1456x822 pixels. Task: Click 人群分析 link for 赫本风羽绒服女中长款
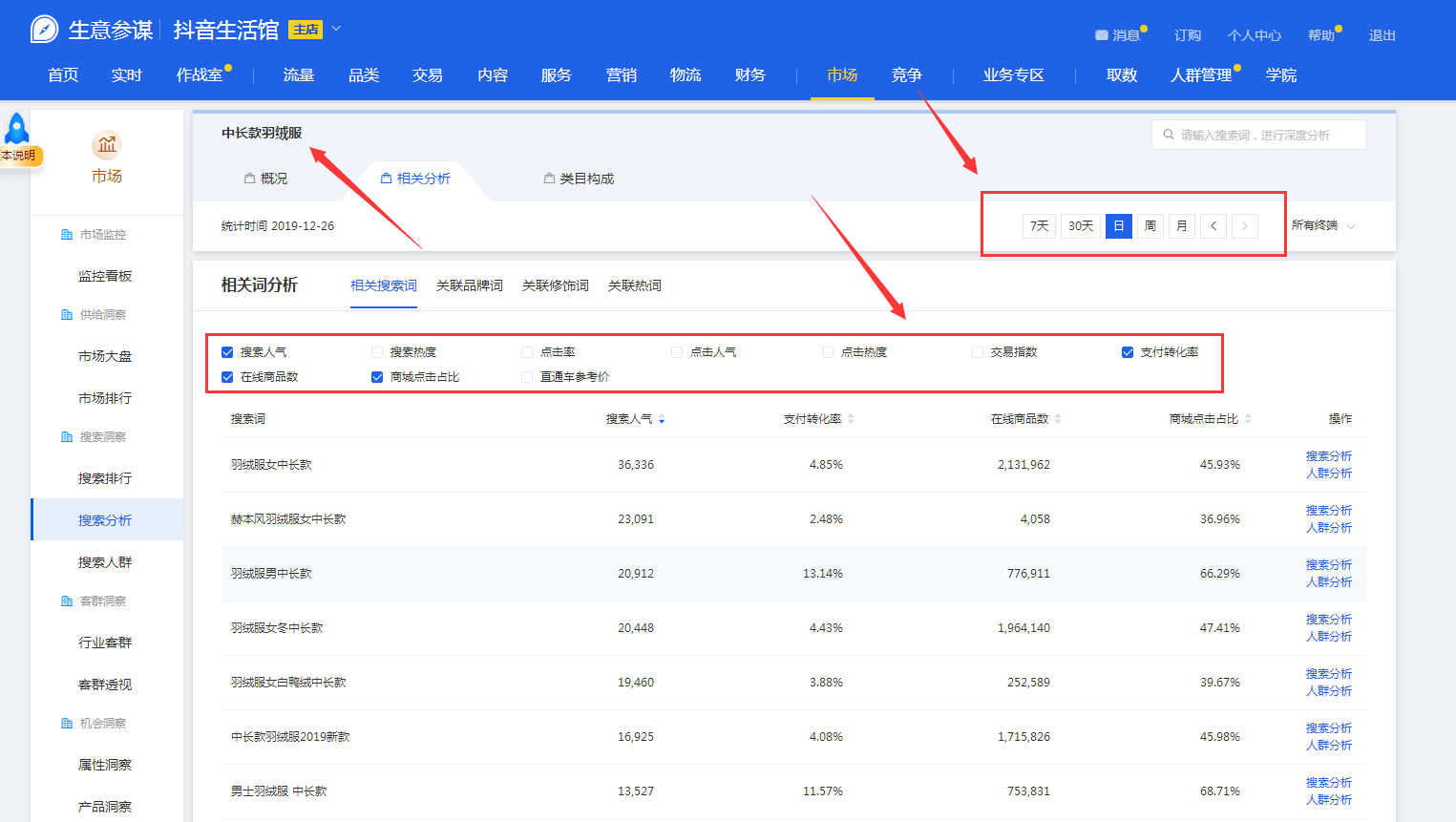1329,528
